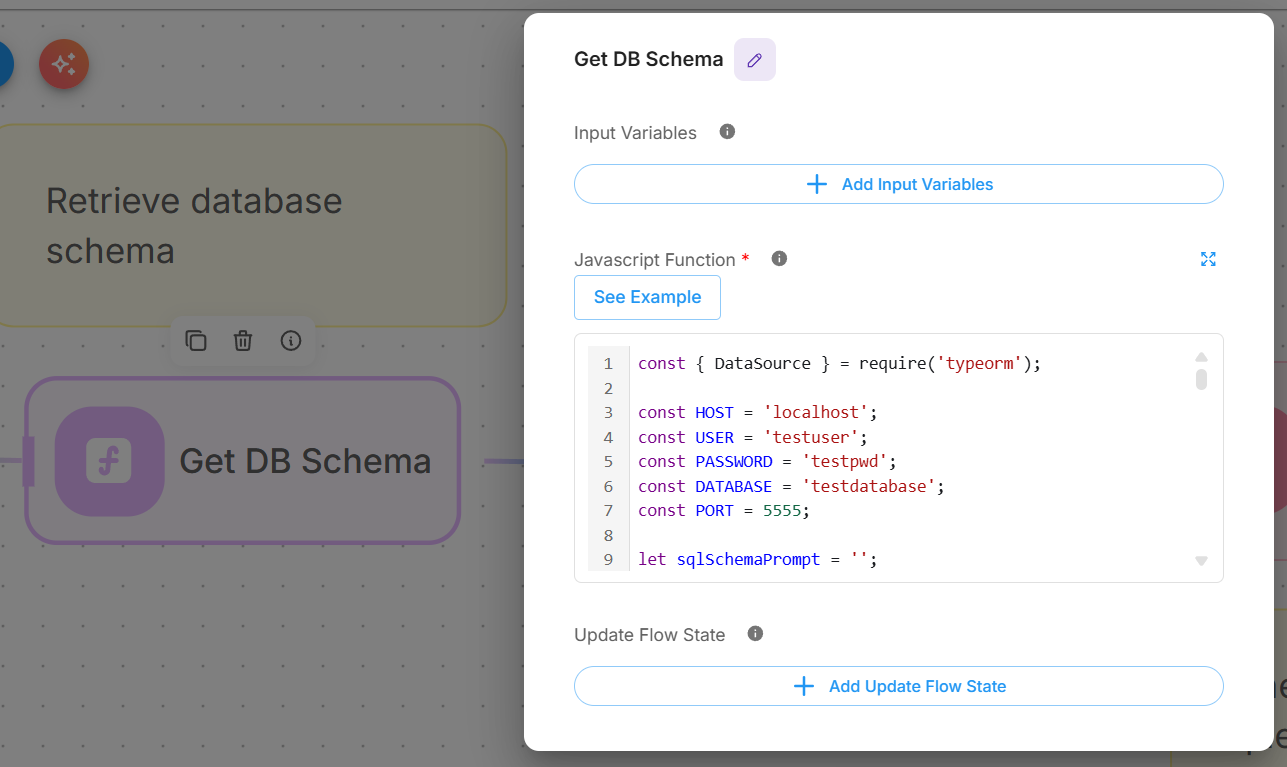Screen dimensions: 1287x767
Task: Click the Update Flow State info icon
Action: pos(755,634)
